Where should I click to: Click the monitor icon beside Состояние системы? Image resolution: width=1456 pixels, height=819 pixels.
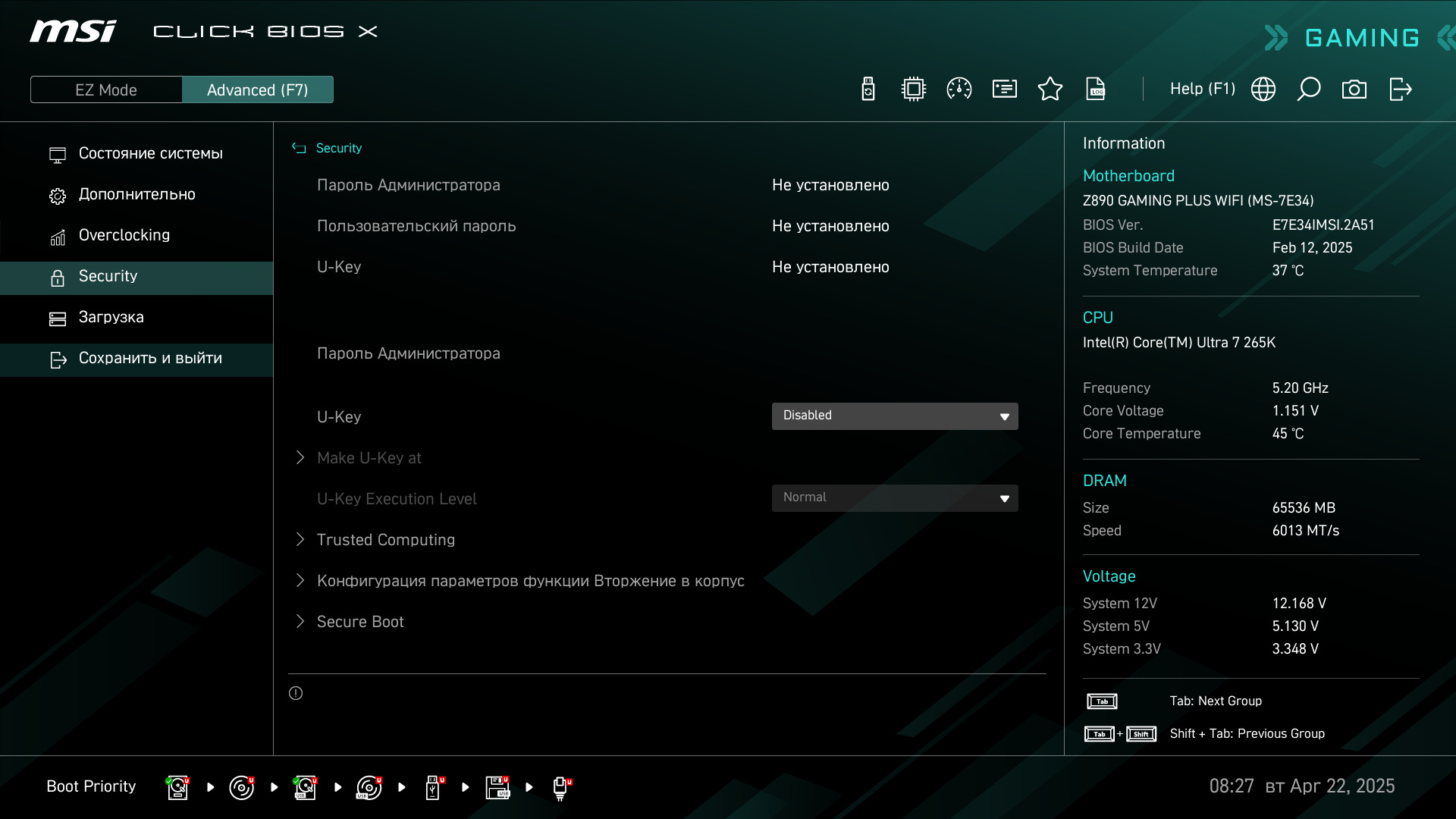58,155
